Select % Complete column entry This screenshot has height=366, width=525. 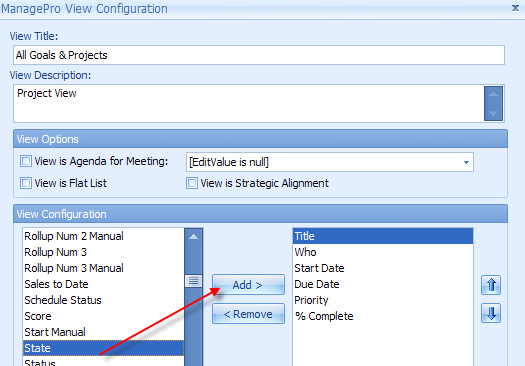[383, 316]
